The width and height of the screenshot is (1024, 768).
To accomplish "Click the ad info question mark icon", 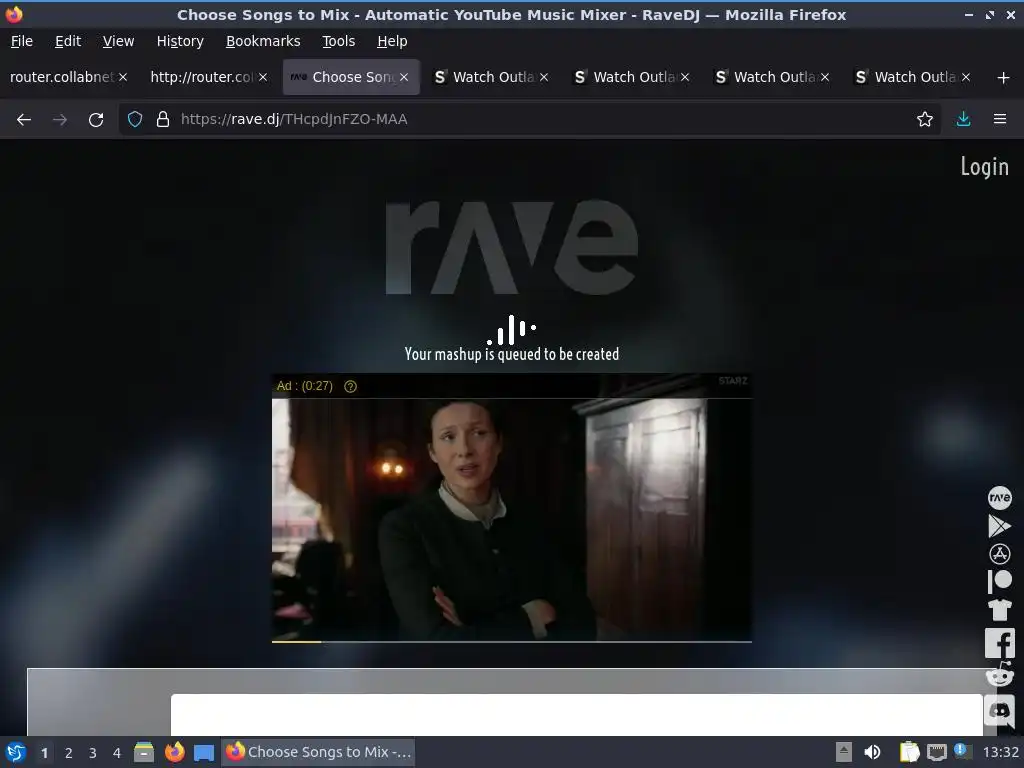I will click(351, 387).
